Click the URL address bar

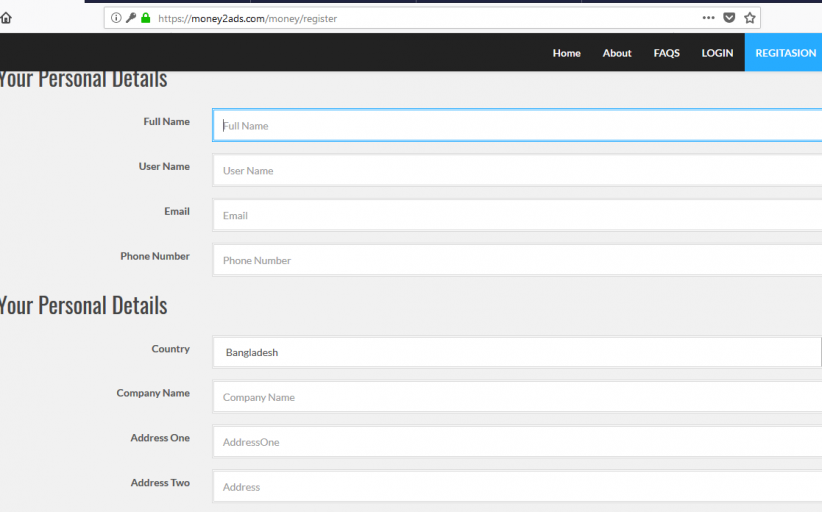pos(420,18)
